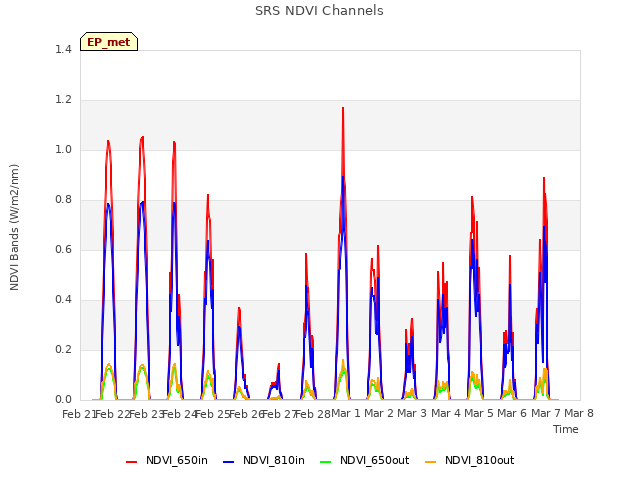Viewport: 640px width, 480px height.
Task: Click the orange NDVI_810out legend swatch
Action: [x=431, y=462]
